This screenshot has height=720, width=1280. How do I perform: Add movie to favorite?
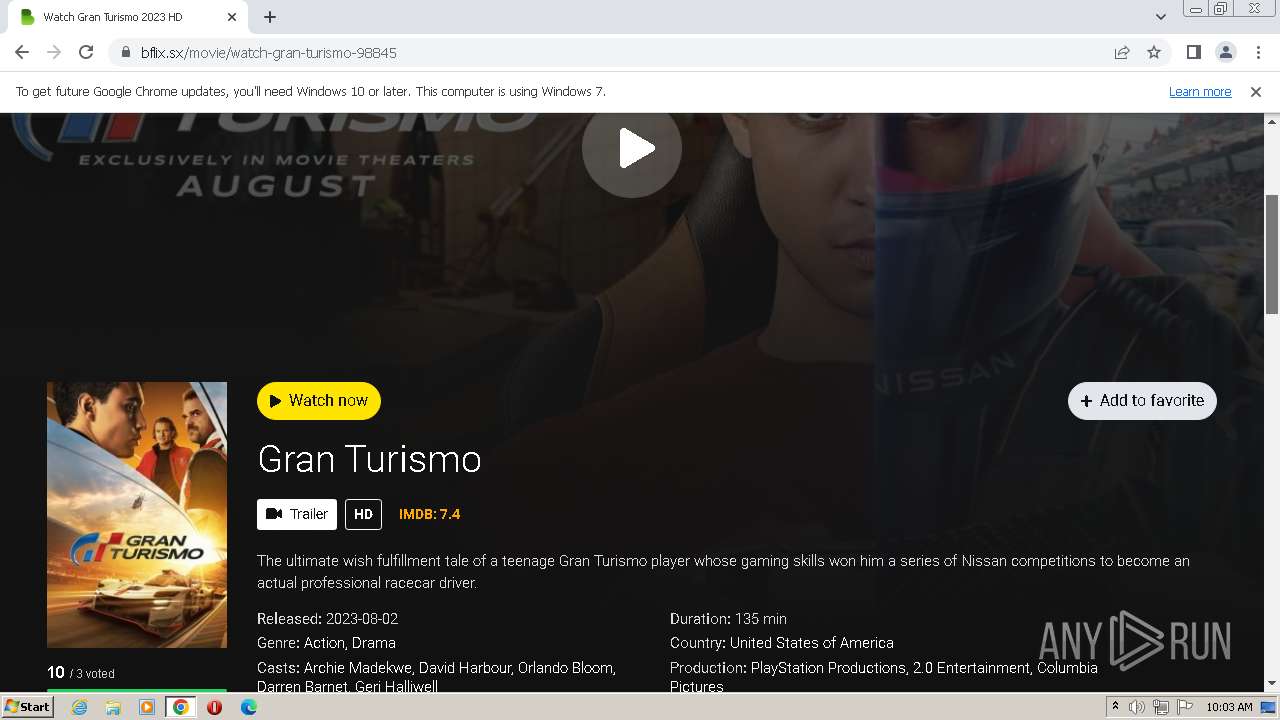coord(1142,401)
